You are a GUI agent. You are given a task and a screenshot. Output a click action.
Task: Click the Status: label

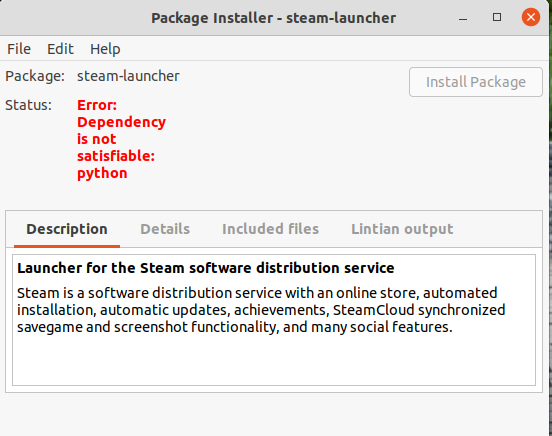tap(28, 105)
